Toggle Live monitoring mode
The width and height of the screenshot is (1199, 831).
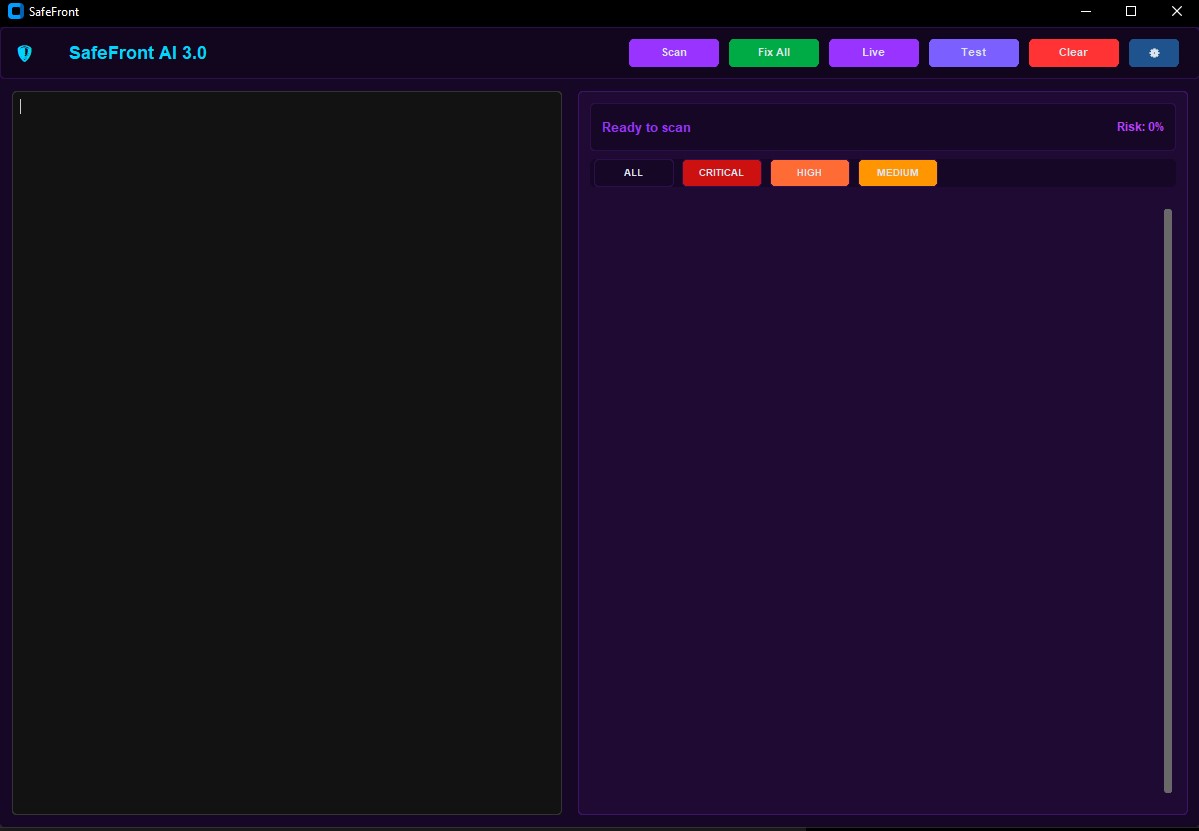point(873,52)
